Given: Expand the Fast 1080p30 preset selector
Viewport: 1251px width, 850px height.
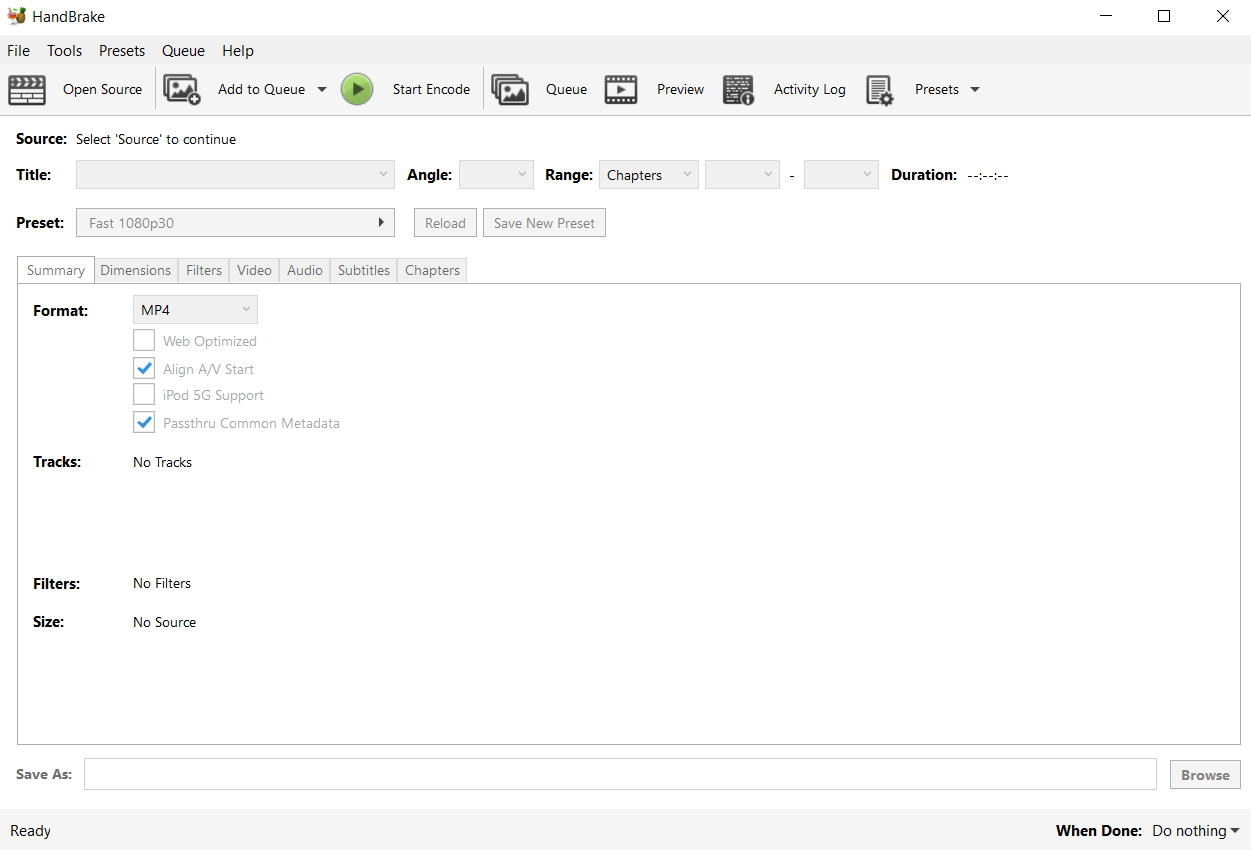Looking at the screenshot, I should pyautogui.click(x=235, y=222).
